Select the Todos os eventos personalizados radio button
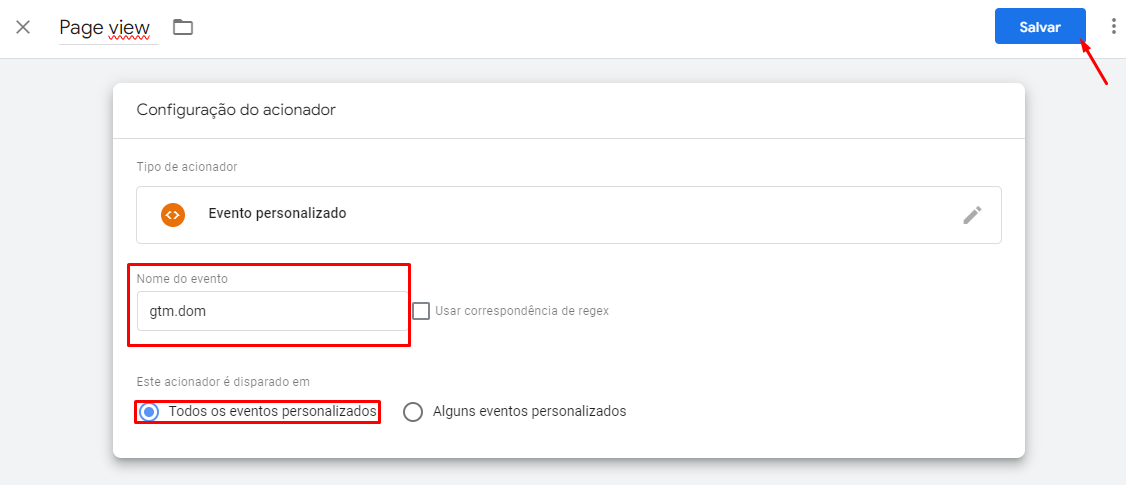 tap(149, 412)
